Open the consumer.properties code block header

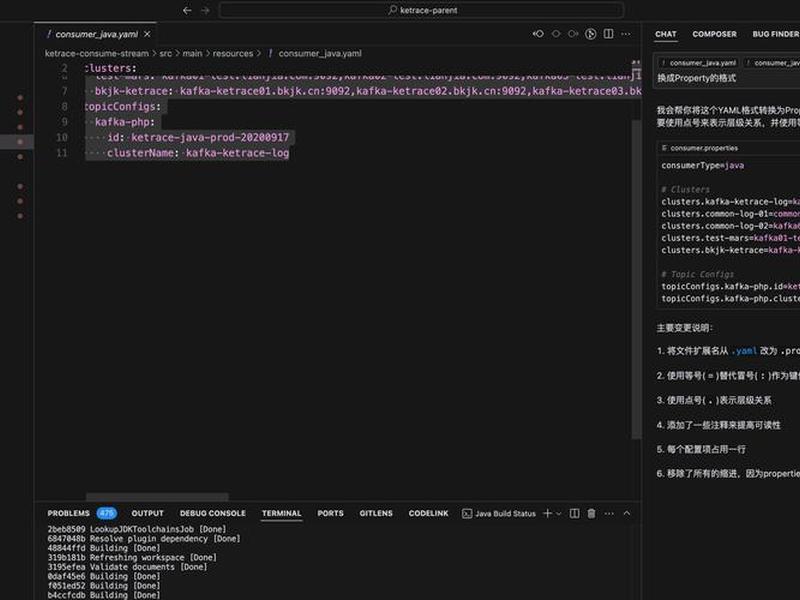(704, 148)
